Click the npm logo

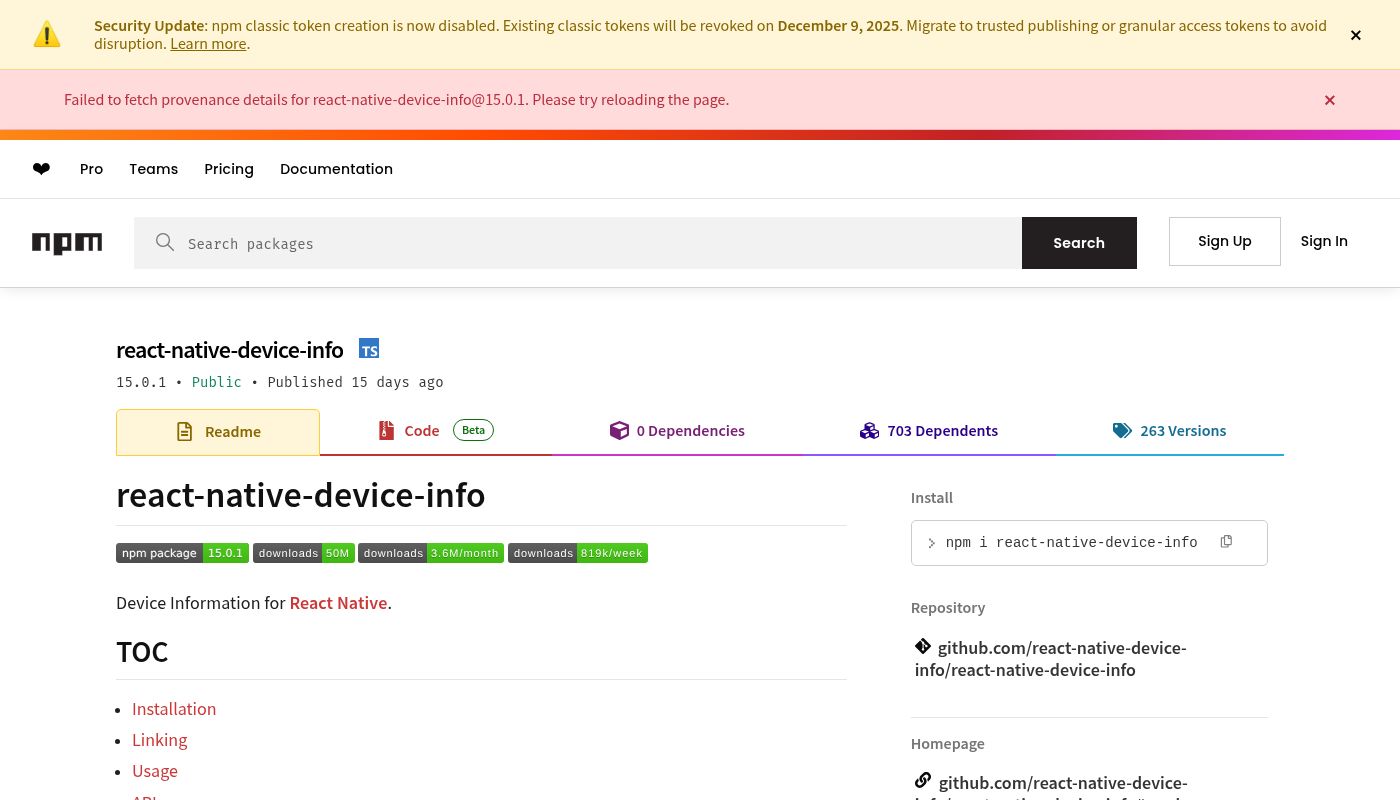[x=67, y=243]
